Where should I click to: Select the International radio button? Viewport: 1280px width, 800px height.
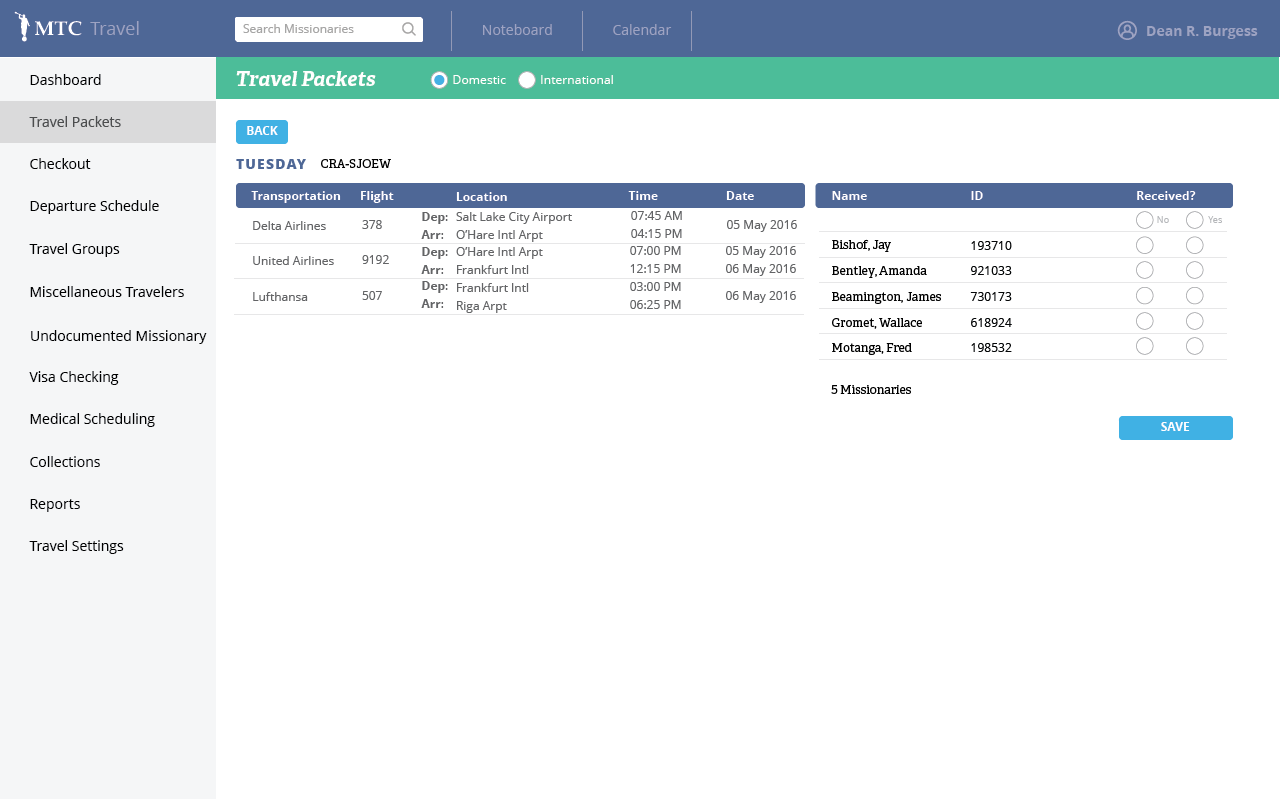(x=527, y=80)
